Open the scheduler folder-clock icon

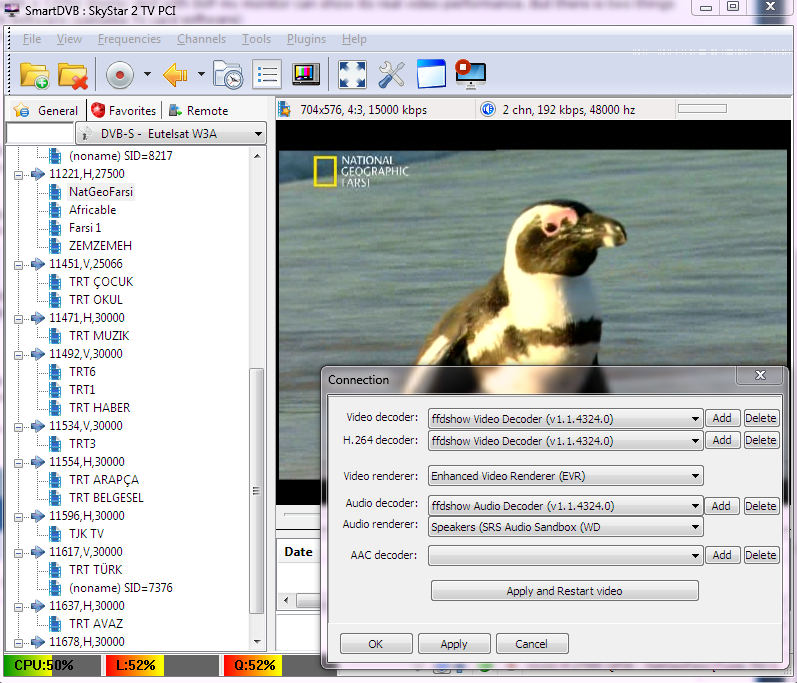228,74
